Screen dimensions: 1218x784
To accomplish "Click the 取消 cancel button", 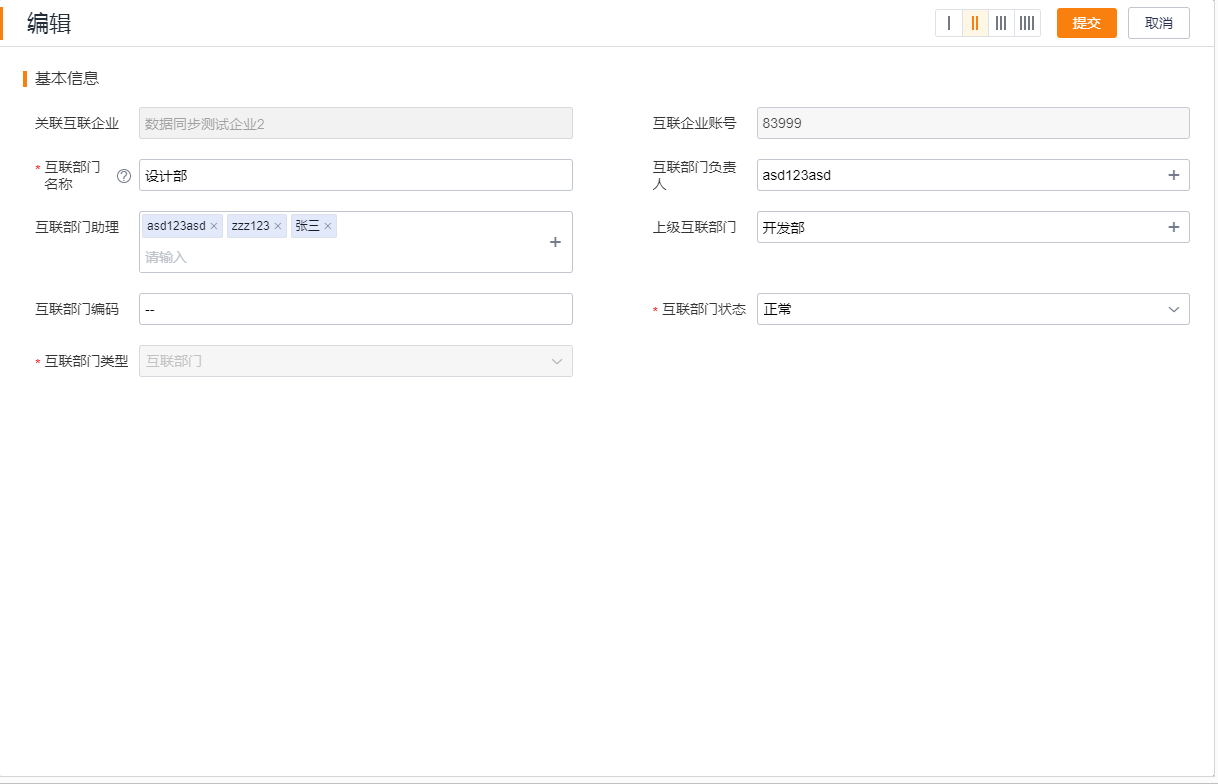I will (x=1158, y=23).
